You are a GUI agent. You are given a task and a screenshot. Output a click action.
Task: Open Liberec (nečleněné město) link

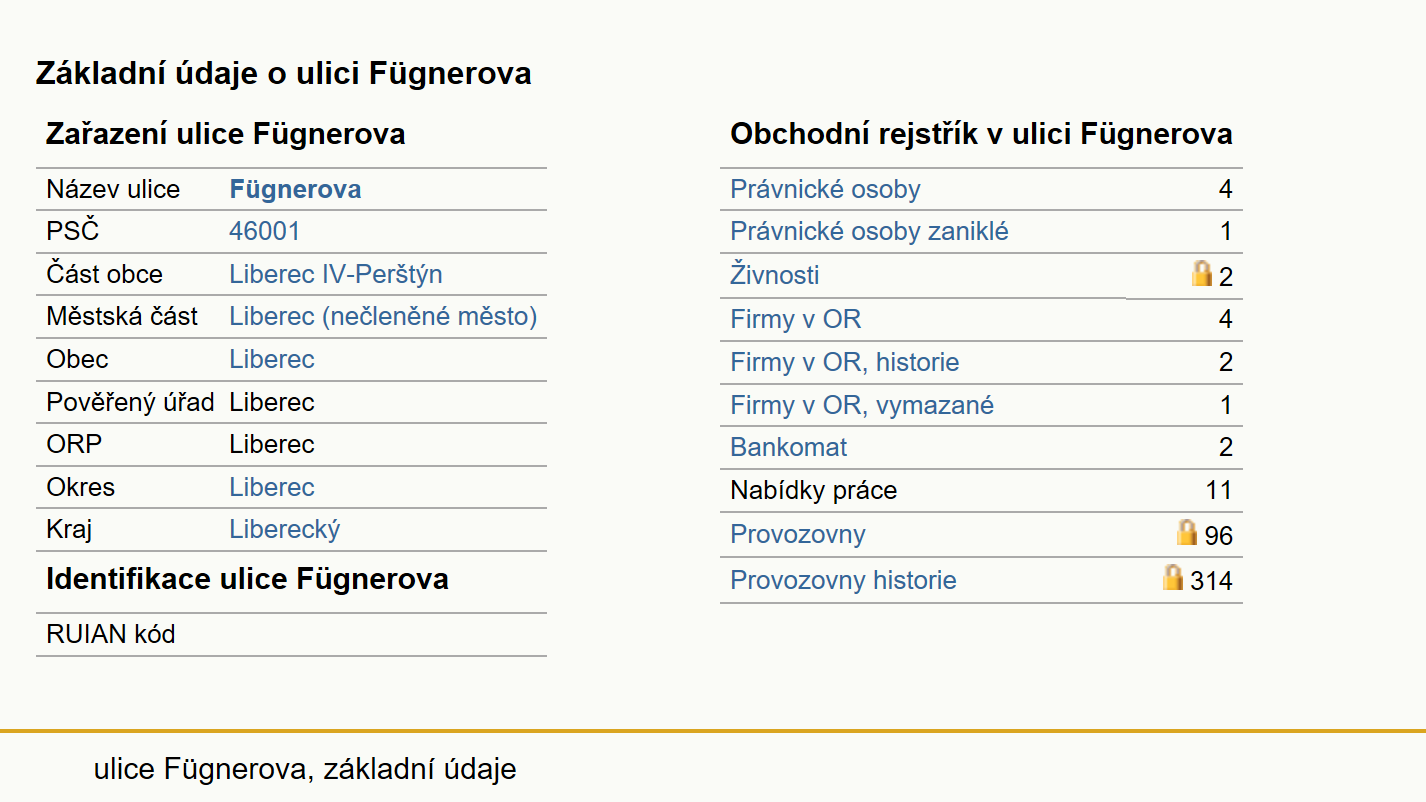383,317
